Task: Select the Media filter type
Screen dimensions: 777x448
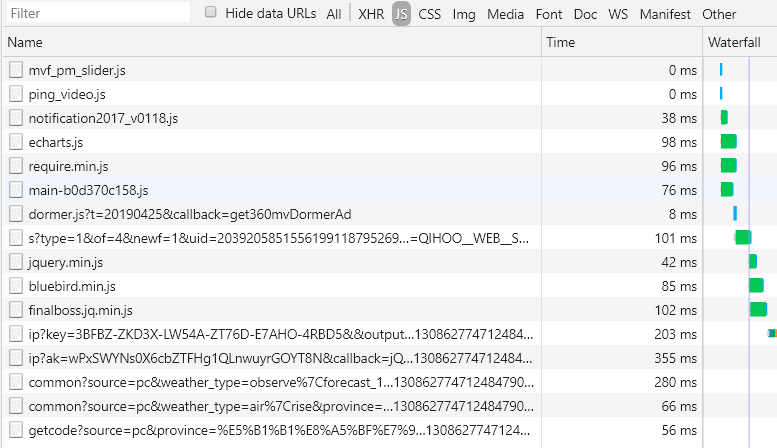Action: point(505,14)
